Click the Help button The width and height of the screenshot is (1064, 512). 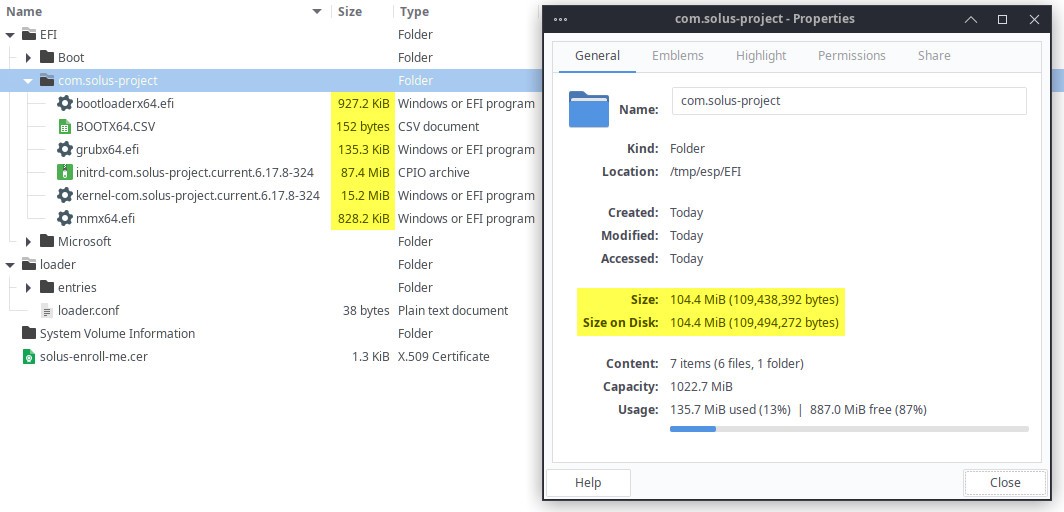tap(588, 483)
